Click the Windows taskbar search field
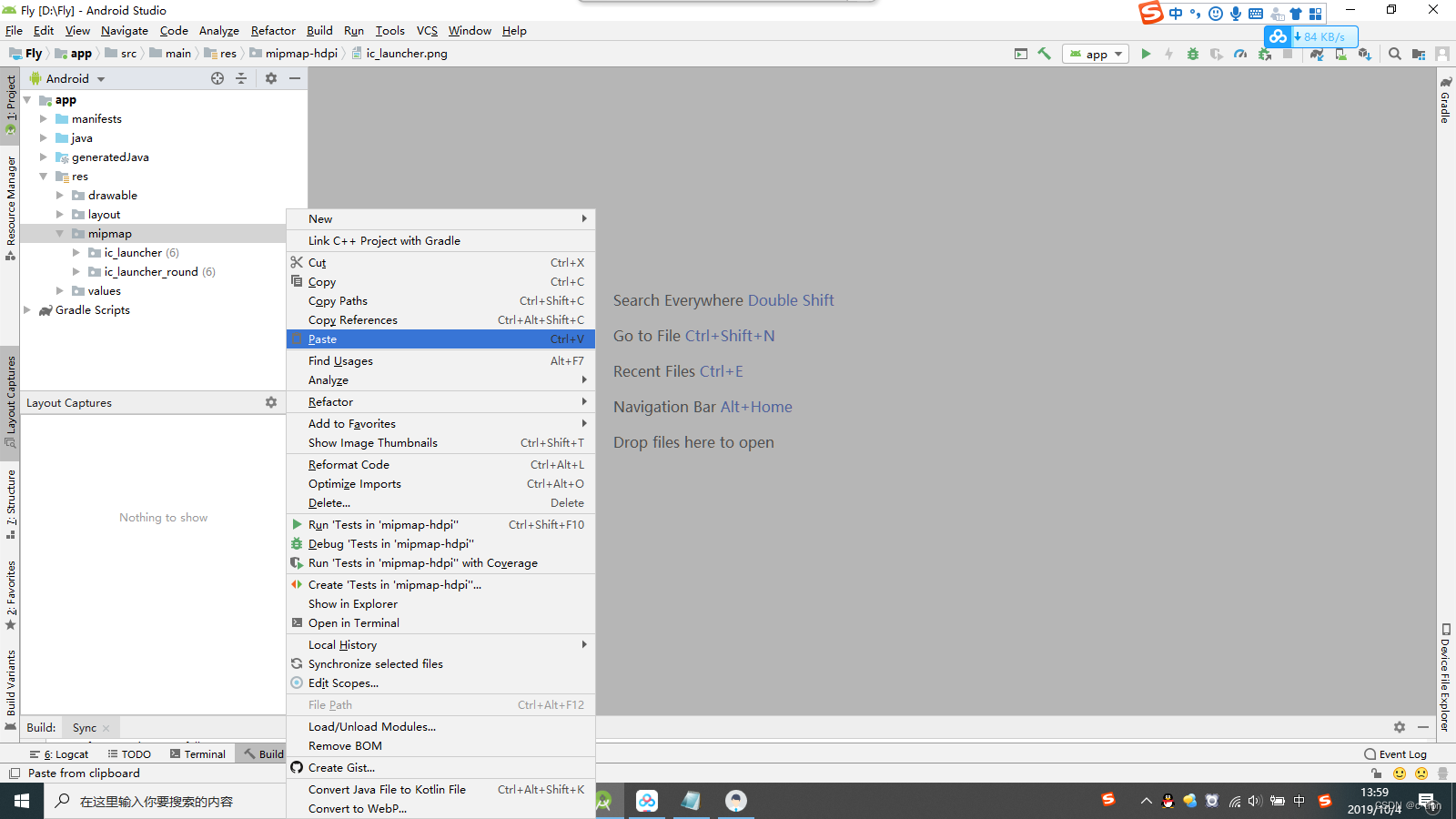The width and height of the screenshot is (1456, 819). (x=165, y=801)
